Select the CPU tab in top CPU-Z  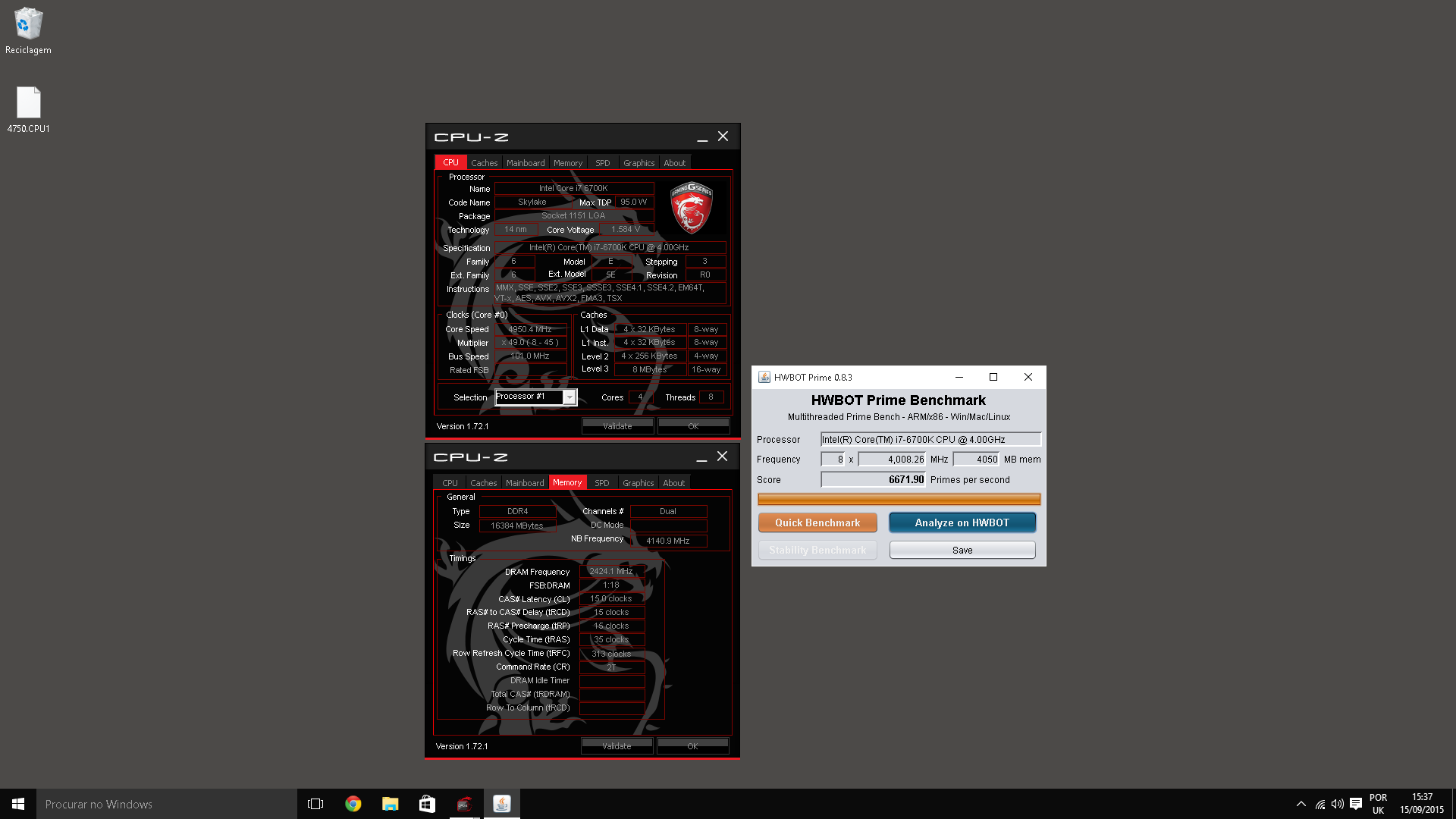coord(450,162)
